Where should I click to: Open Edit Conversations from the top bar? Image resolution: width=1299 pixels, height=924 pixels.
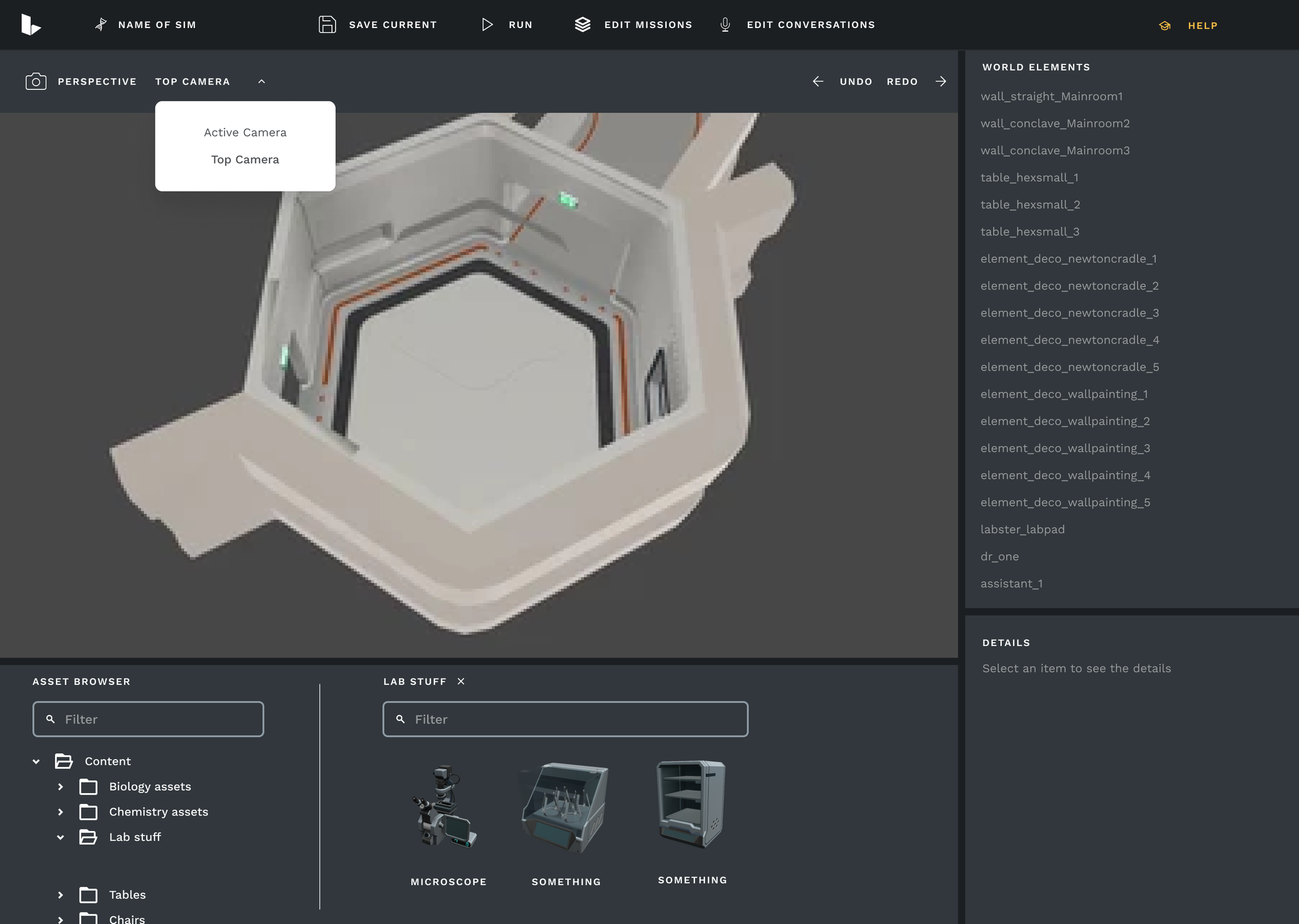tap(811, 24)
